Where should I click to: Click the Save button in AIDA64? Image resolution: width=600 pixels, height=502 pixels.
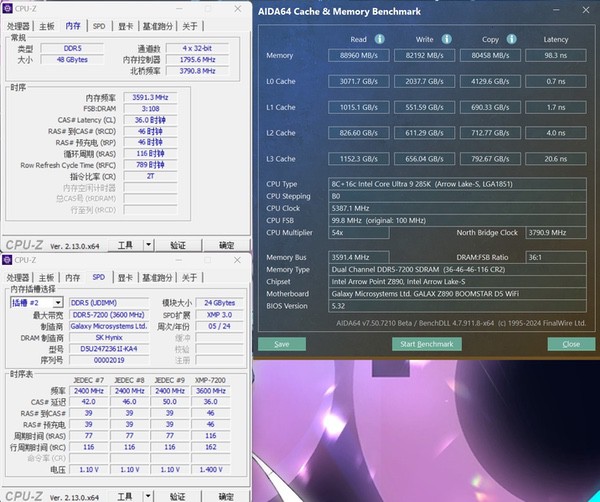click(282, 344)
